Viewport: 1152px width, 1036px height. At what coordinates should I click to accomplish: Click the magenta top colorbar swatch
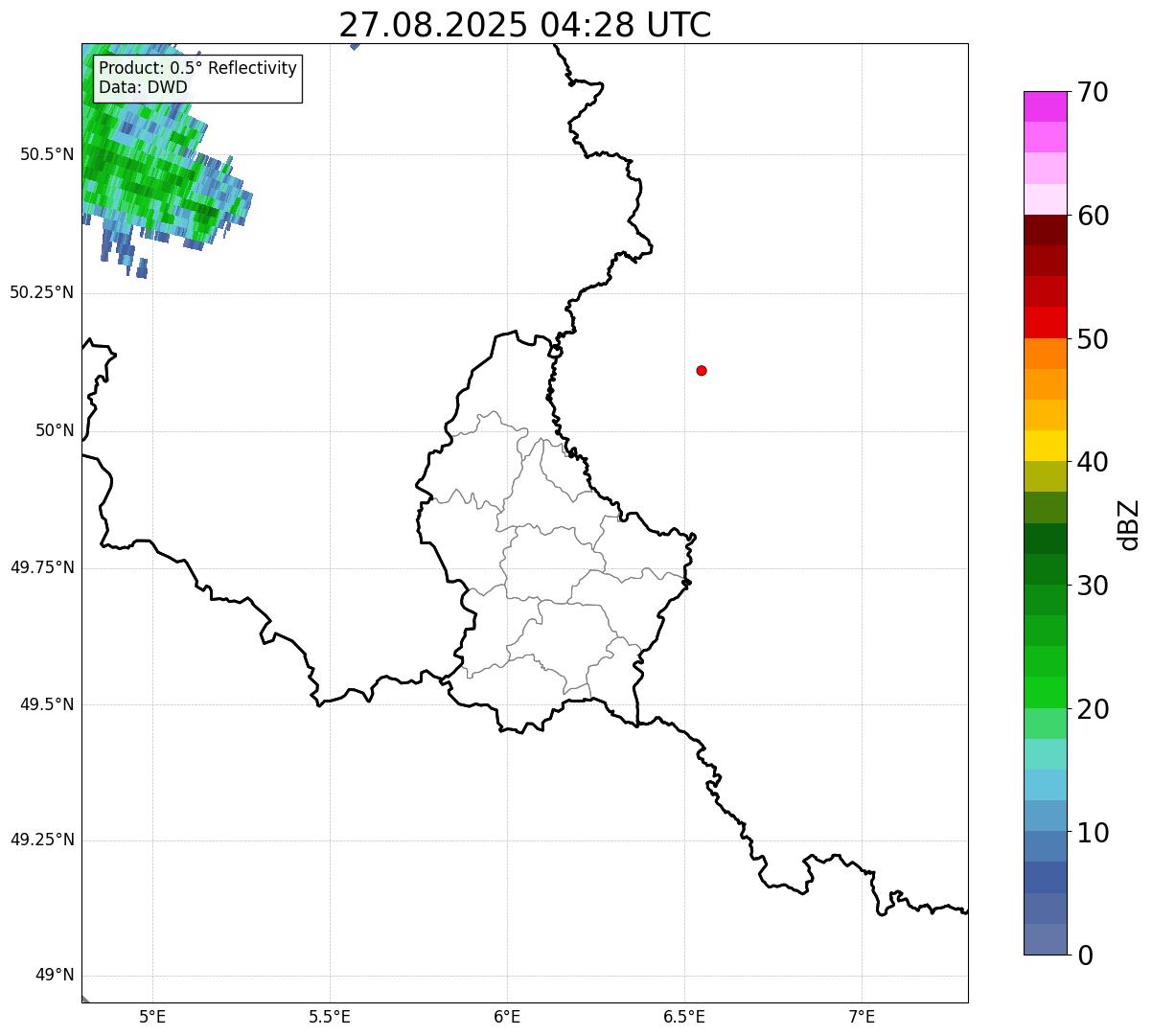point(1046,106)
